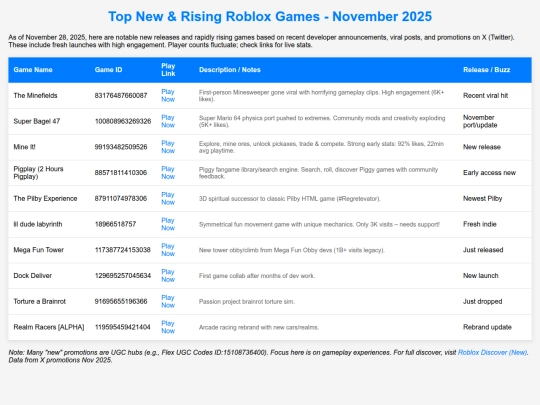
Task: Click the Just dropped cell
Action: click(482, 301)
